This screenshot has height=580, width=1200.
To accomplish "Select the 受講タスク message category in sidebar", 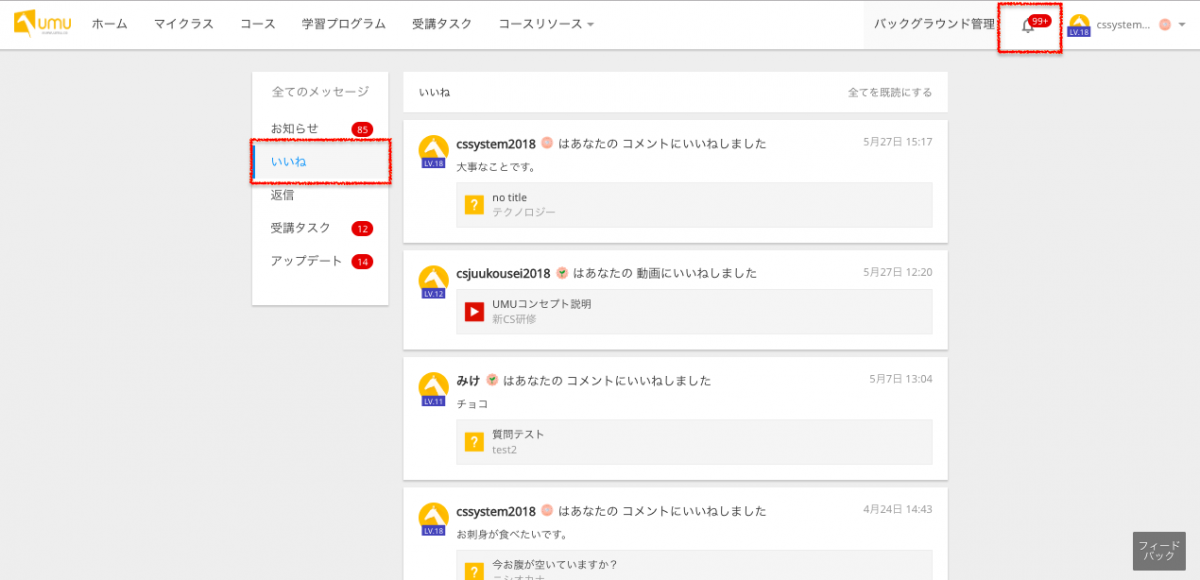I will pyautogui.click(x=301, y=228).
